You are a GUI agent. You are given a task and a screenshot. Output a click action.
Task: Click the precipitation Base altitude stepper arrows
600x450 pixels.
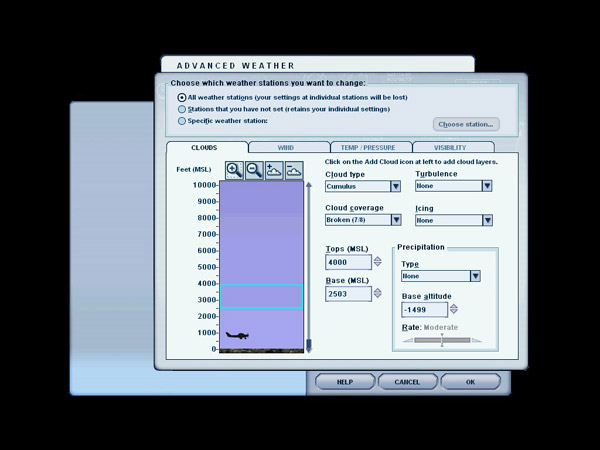(455, 310)
